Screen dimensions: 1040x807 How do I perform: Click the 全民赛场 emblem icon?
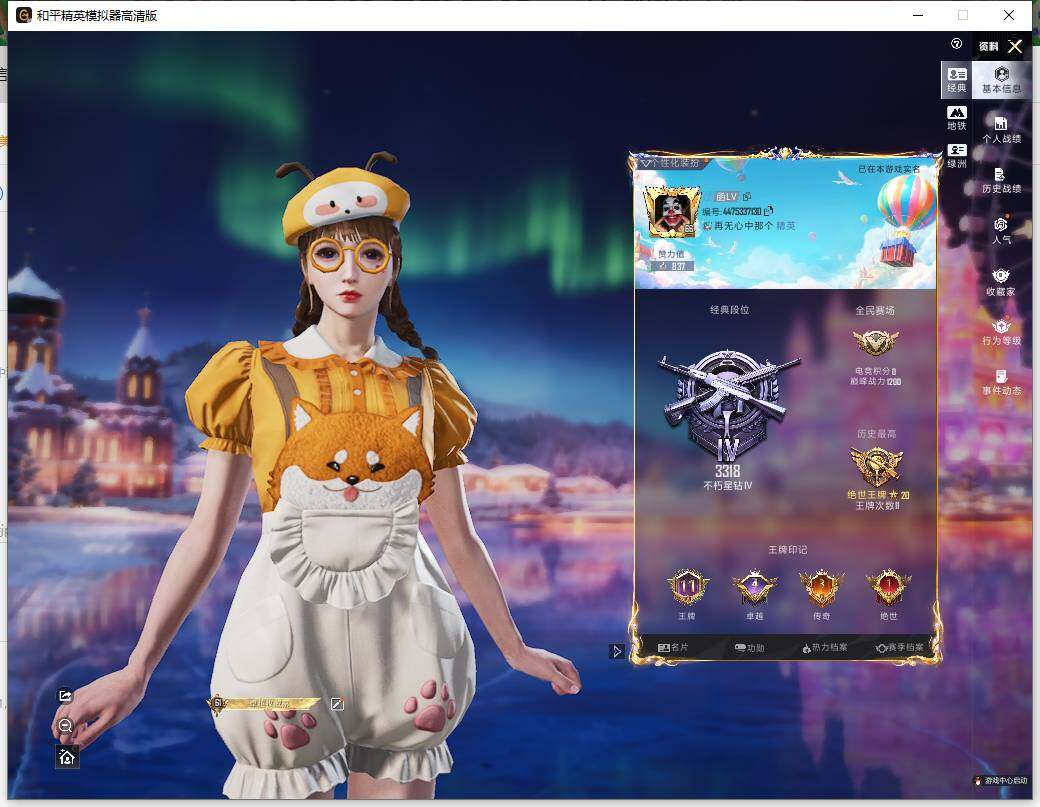(875, 343)
